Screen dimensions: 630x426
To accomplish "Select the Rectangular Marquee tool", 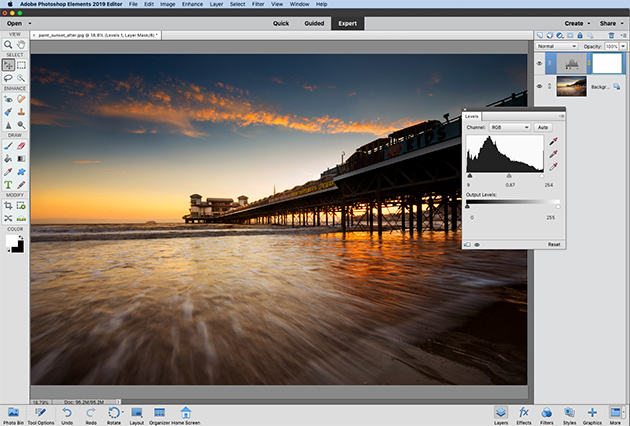I will (x=21, y=65).
